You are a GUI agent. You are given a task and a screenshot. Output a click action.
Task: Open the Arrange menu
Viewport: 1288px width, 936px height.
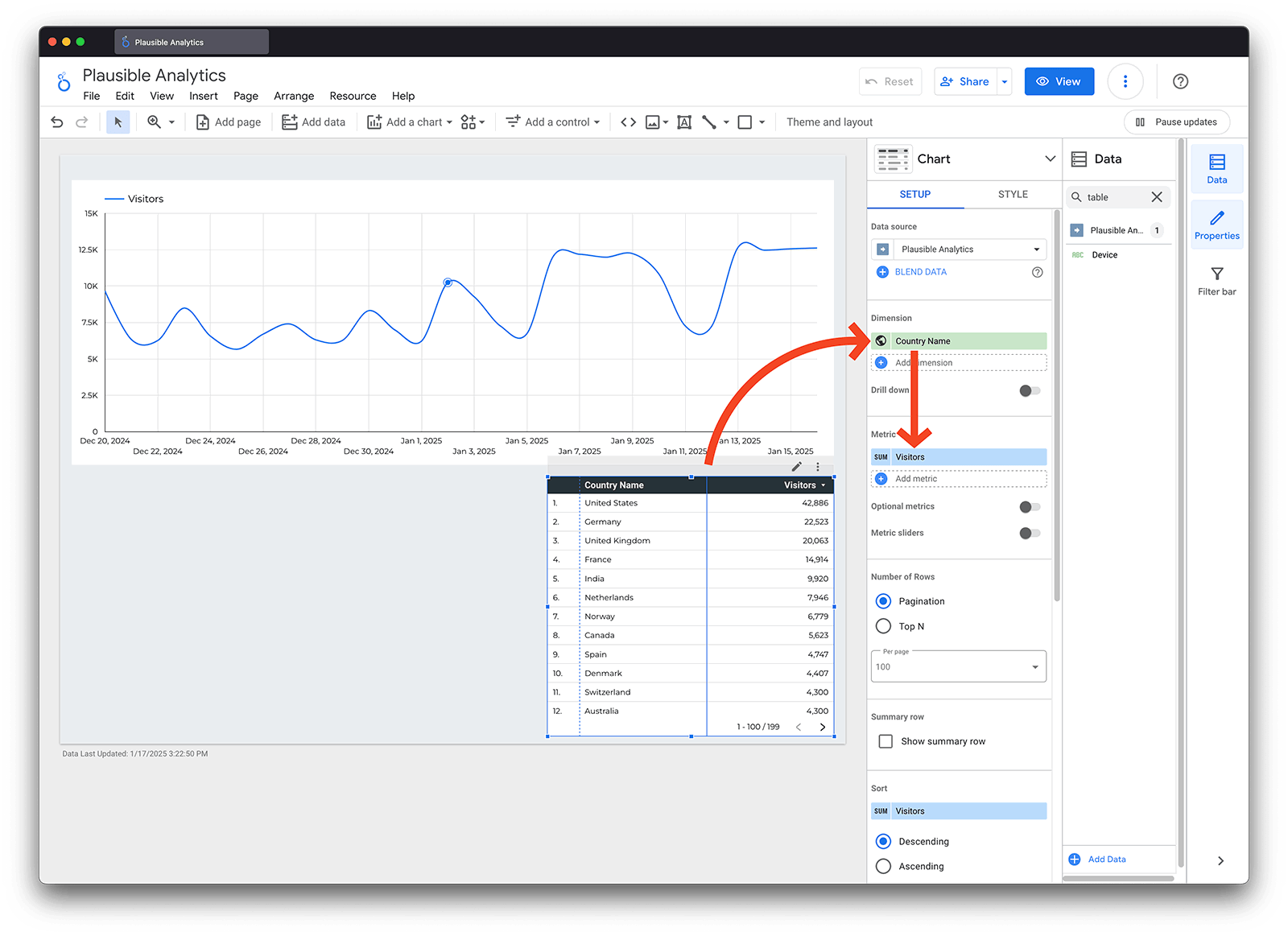(x=294, y=96)
